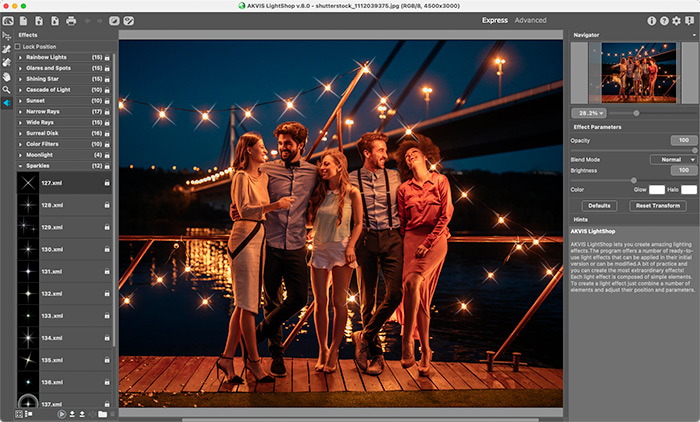Select the Zoom magnifier tool
Screen dimensions: 700x422
pyautogui.click(x=7, y=89)
